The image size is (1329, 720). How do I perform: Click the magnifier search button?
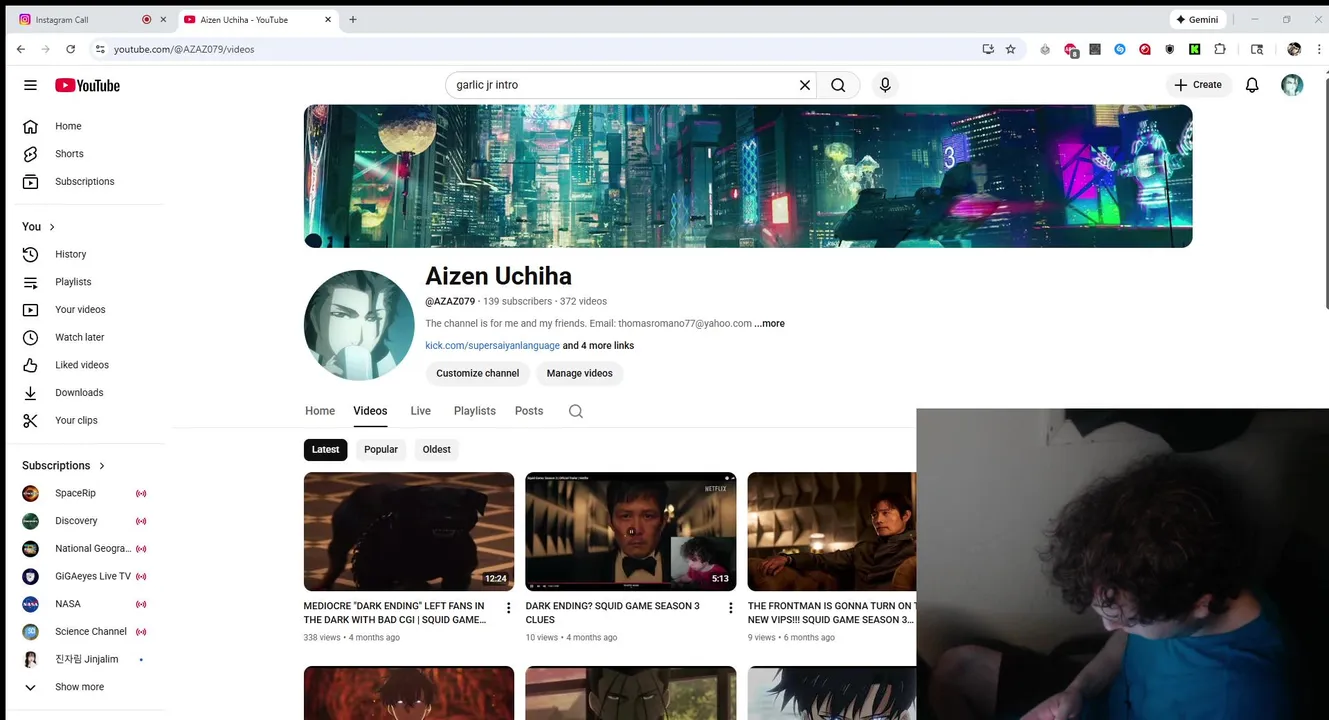point(838,85)
